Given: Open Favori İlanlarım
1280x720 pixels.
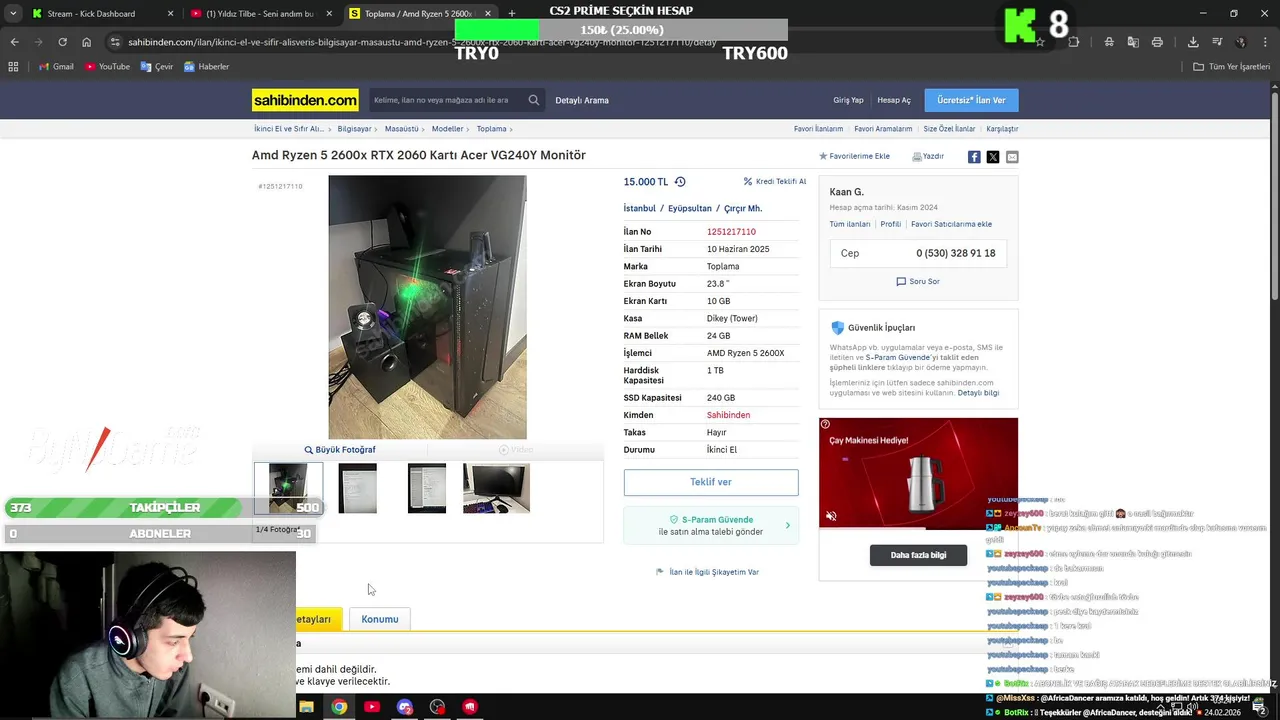Looking at the screenshot, I should [x=818, y=129].
